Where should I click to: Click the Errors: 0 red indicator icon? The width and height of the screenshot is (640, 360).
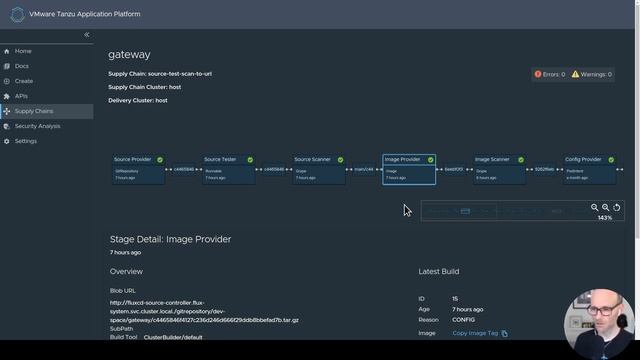pyautogui.click(x=538, y=74)
